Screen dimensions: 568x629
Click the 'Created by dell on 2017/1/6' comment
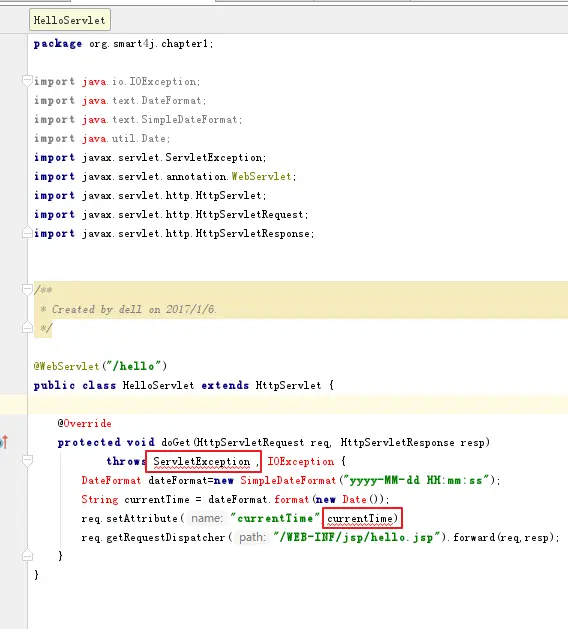coord(134,309)
